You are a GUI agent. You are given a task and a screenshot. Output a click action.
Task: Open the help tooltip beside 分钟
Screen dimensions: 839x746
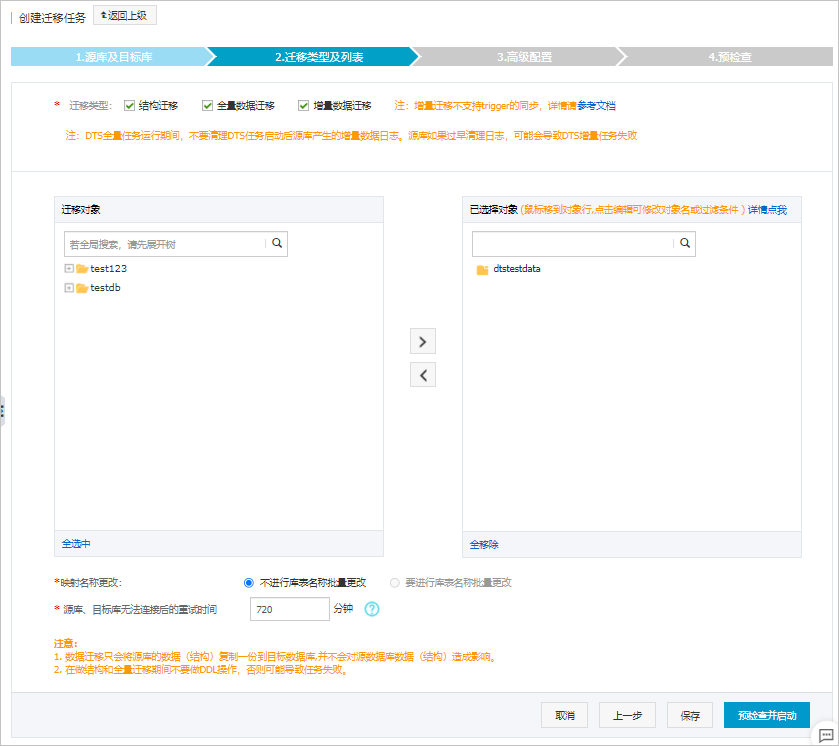pos(370,608)
